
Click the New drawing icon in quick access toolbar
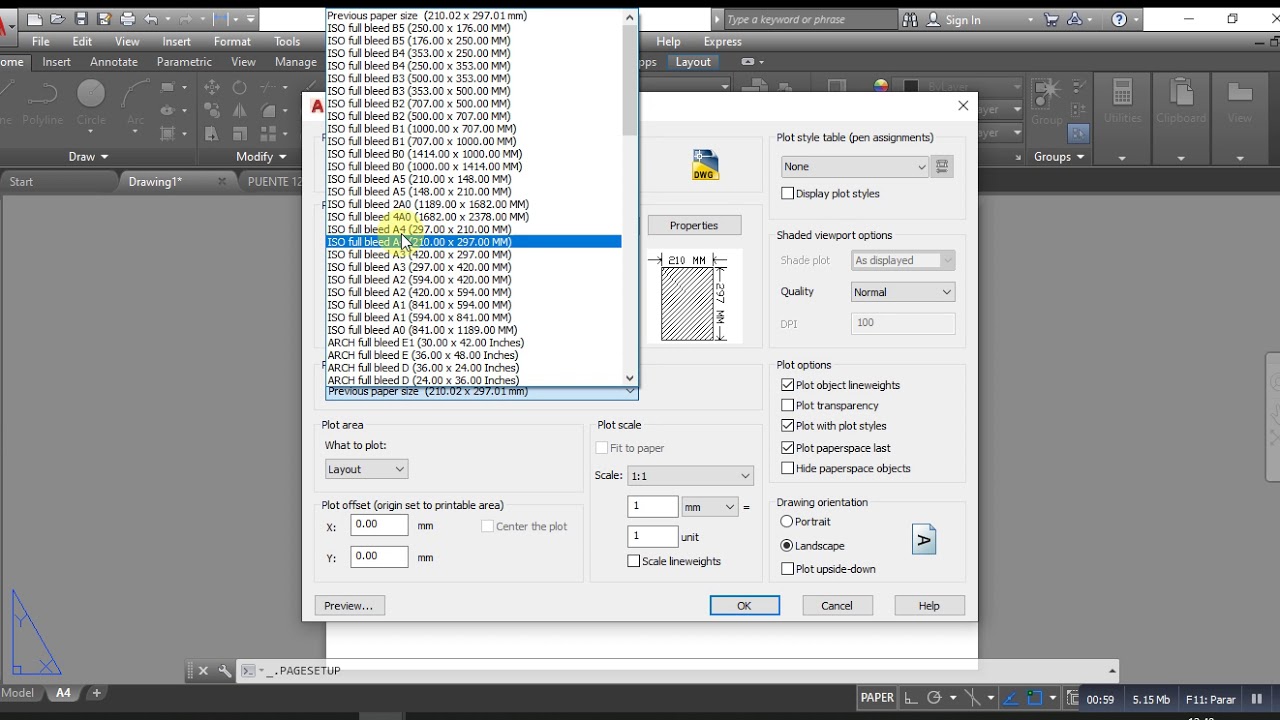(35, 19)
